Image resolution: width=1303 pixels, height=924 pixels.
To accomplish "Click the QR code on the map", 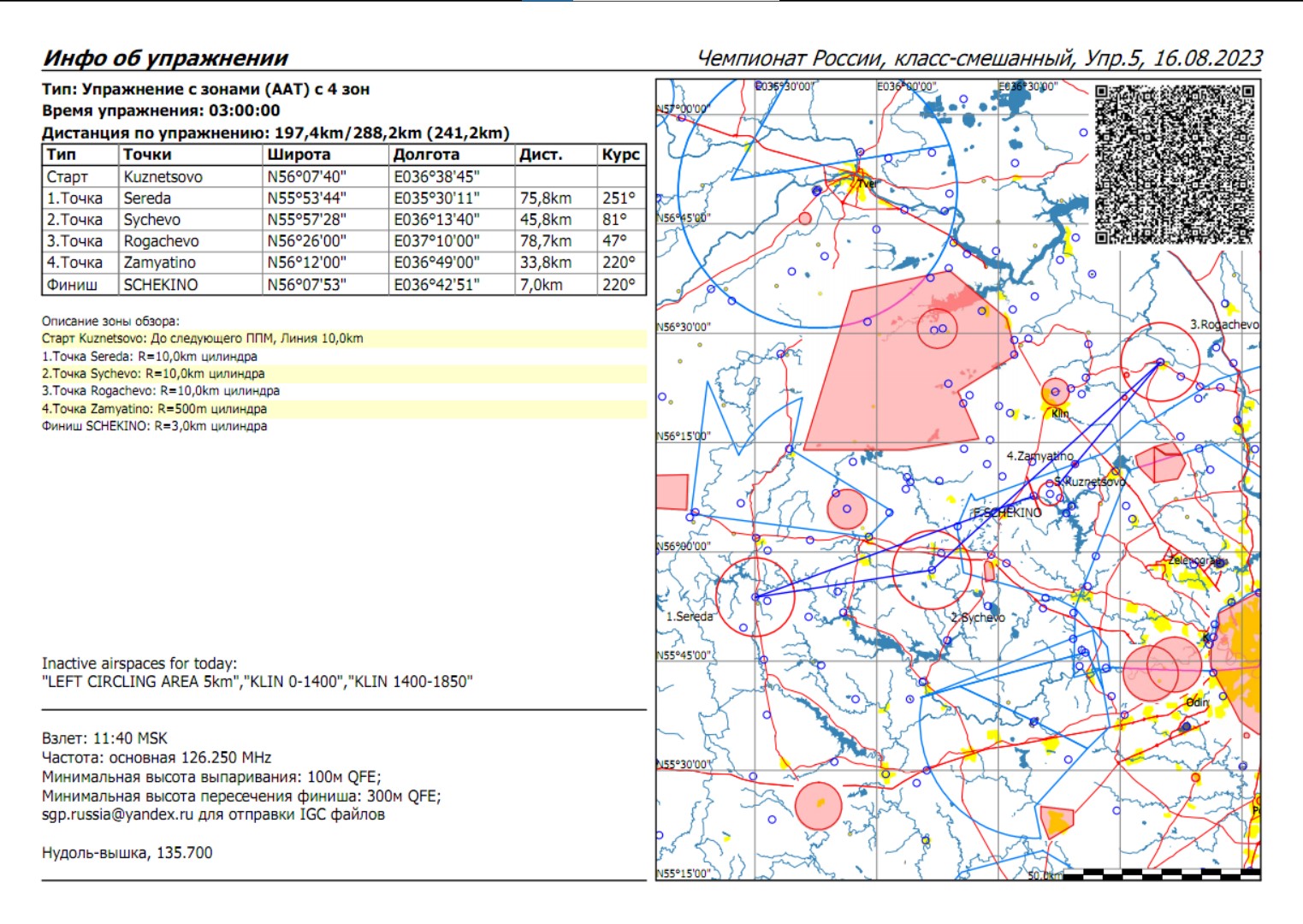I will click(x=1174, y=163).
